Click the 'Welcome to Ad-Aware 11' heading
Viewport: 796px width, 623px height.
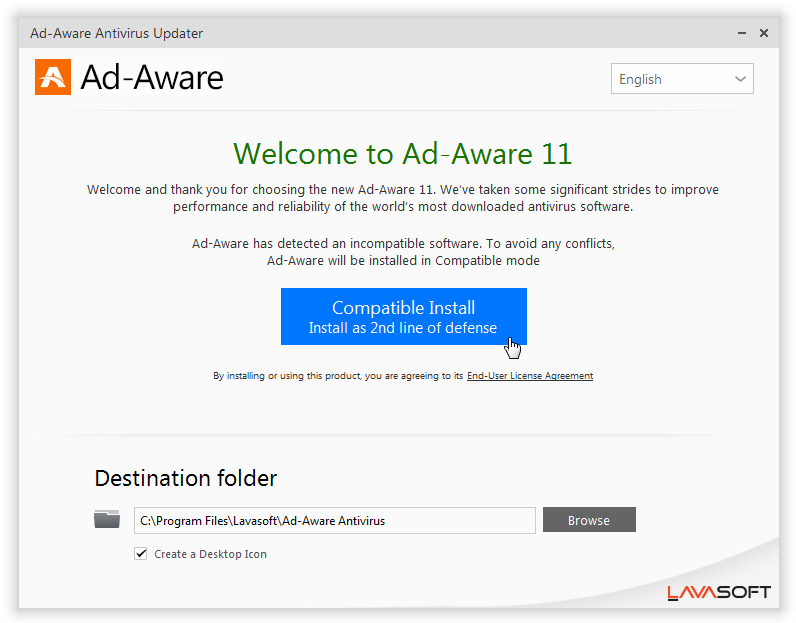click(403, 153)
